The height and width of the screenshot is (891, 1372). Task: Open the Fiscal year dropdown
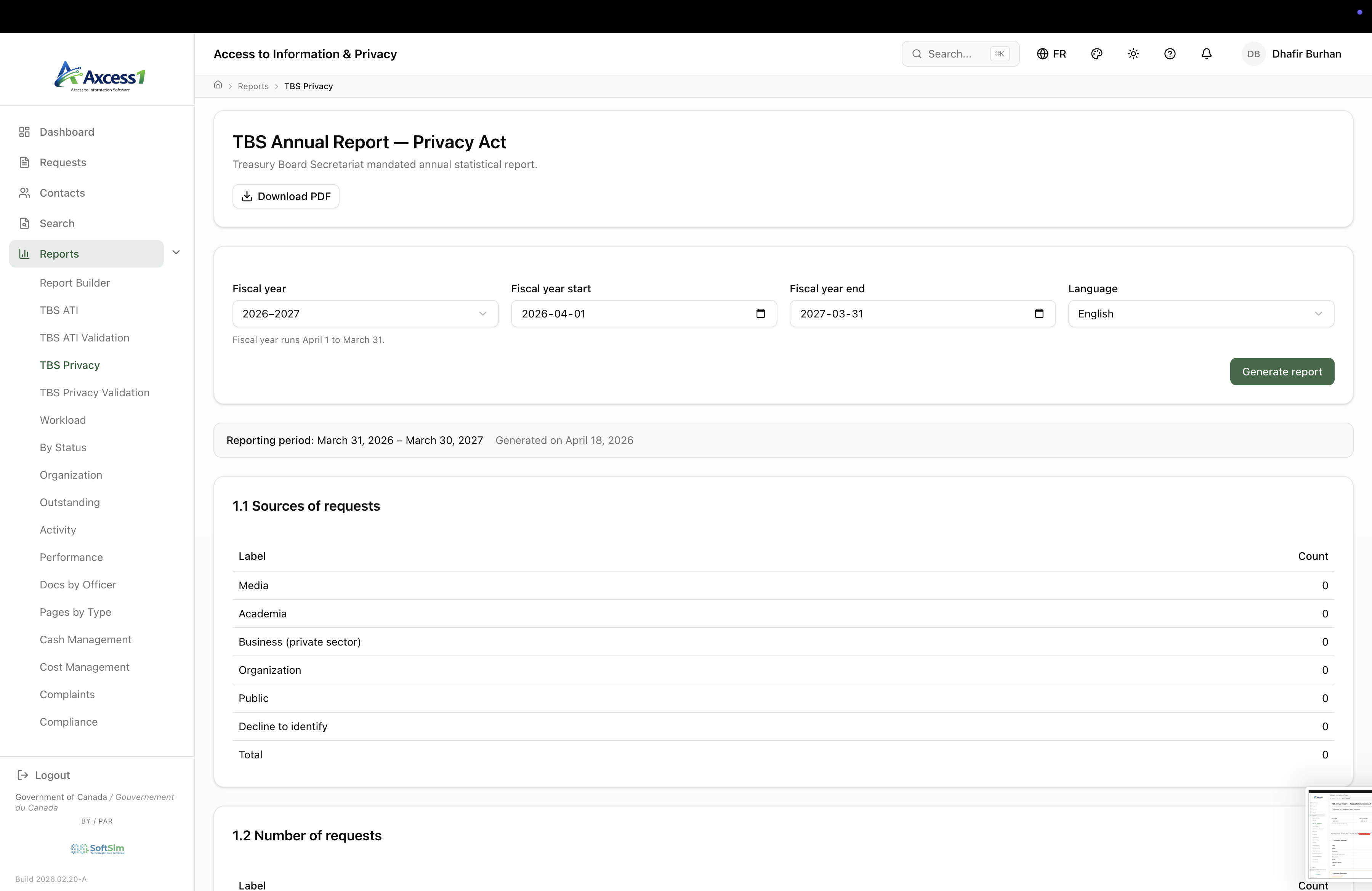click(x=365, y=314)
